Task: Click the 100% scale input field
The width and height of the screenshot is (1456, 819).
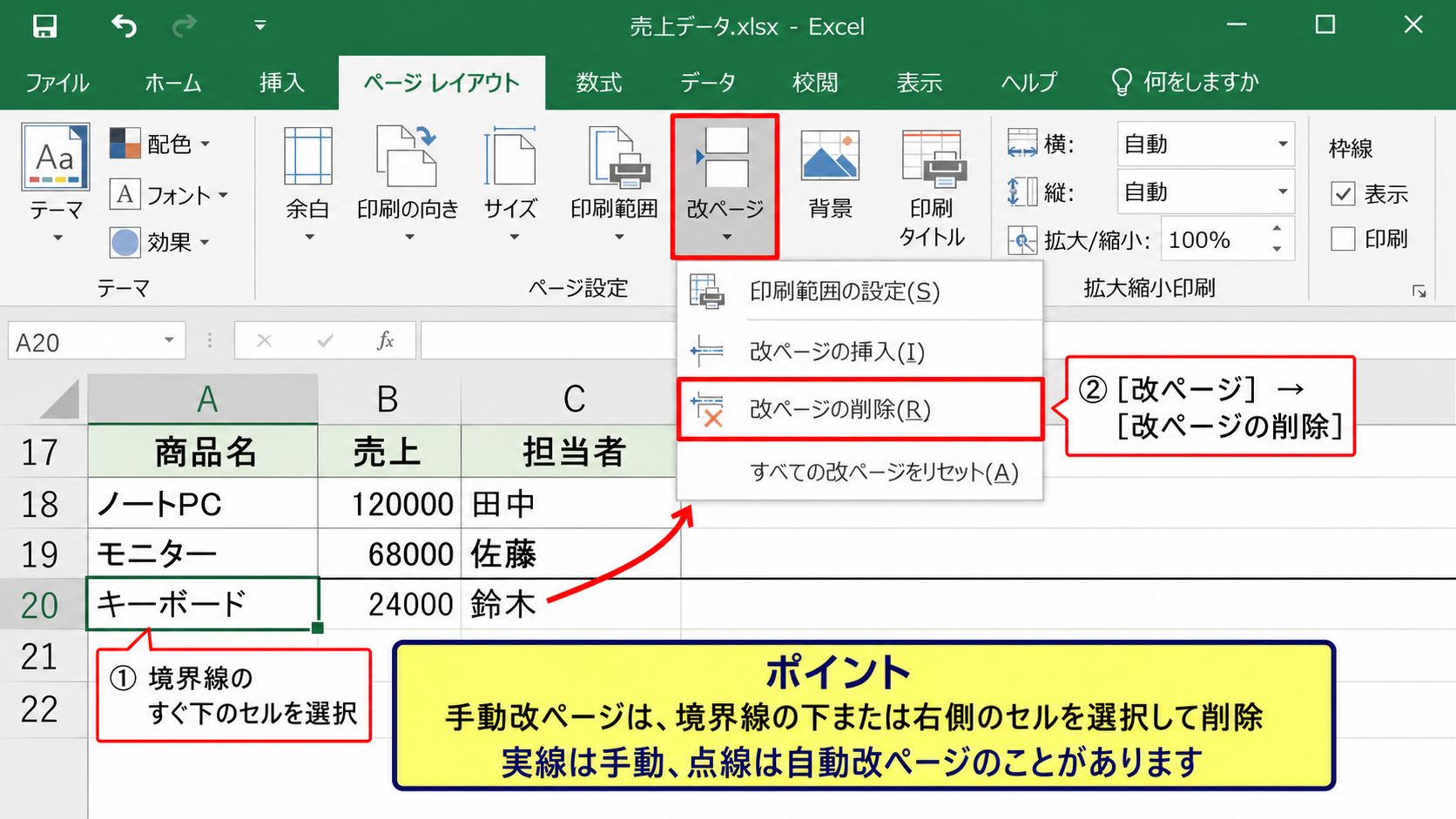Action: pos(1214,239)
